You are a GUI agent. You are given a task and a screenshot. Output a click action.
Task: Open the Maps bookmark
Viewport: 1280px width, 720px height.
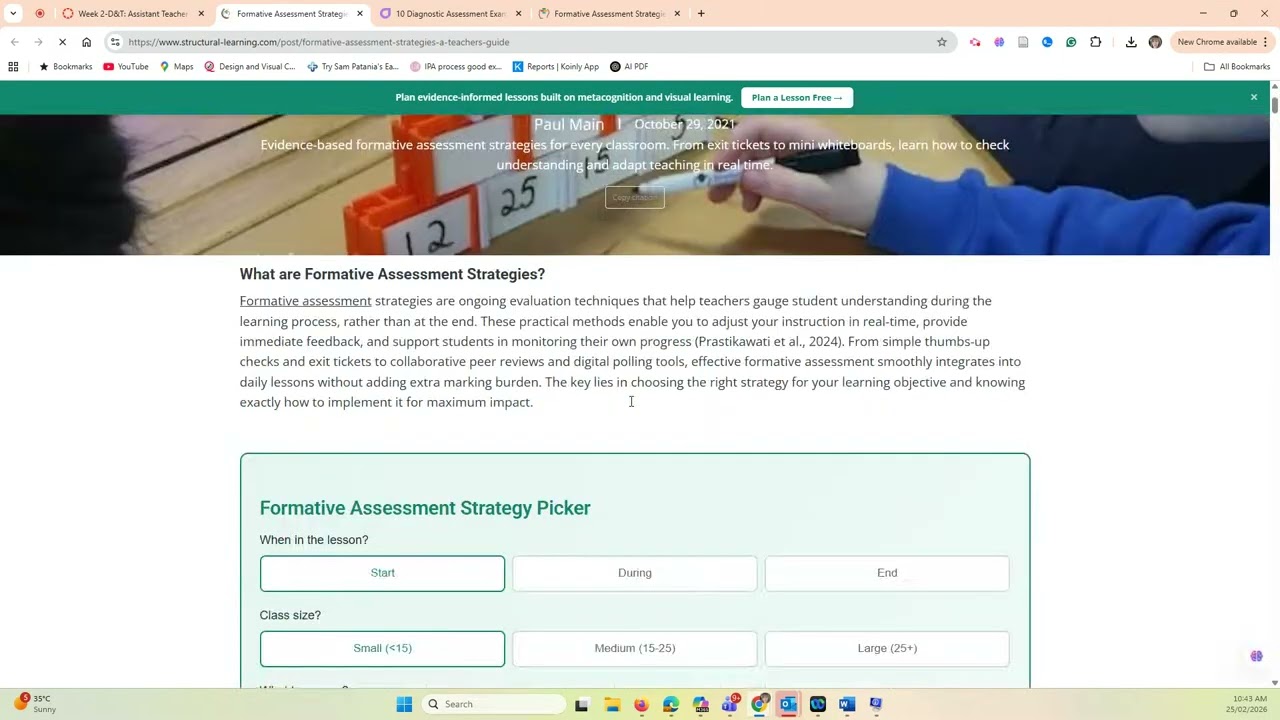(177, 67)
